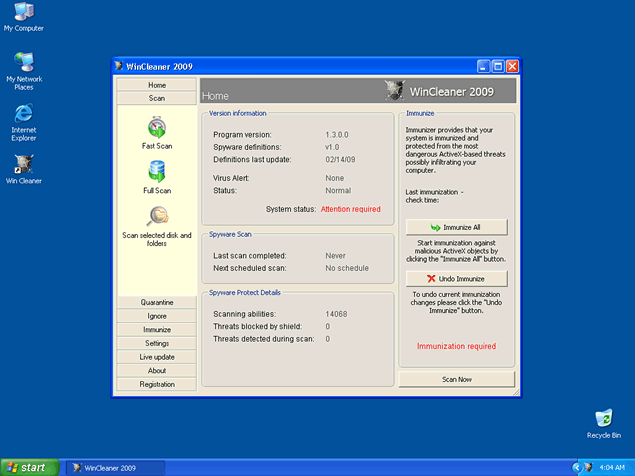This screenshot has width=635, height=476.
Task: Click the Immunize All button
Action: (x=456, y=227)
